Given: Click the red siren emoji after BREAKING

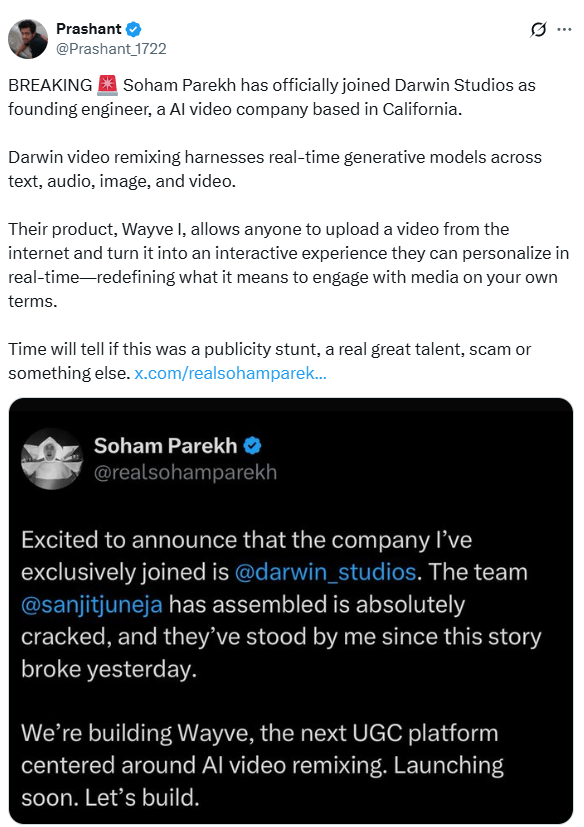Looking at the screenshot, I should (x=107, y=85).
